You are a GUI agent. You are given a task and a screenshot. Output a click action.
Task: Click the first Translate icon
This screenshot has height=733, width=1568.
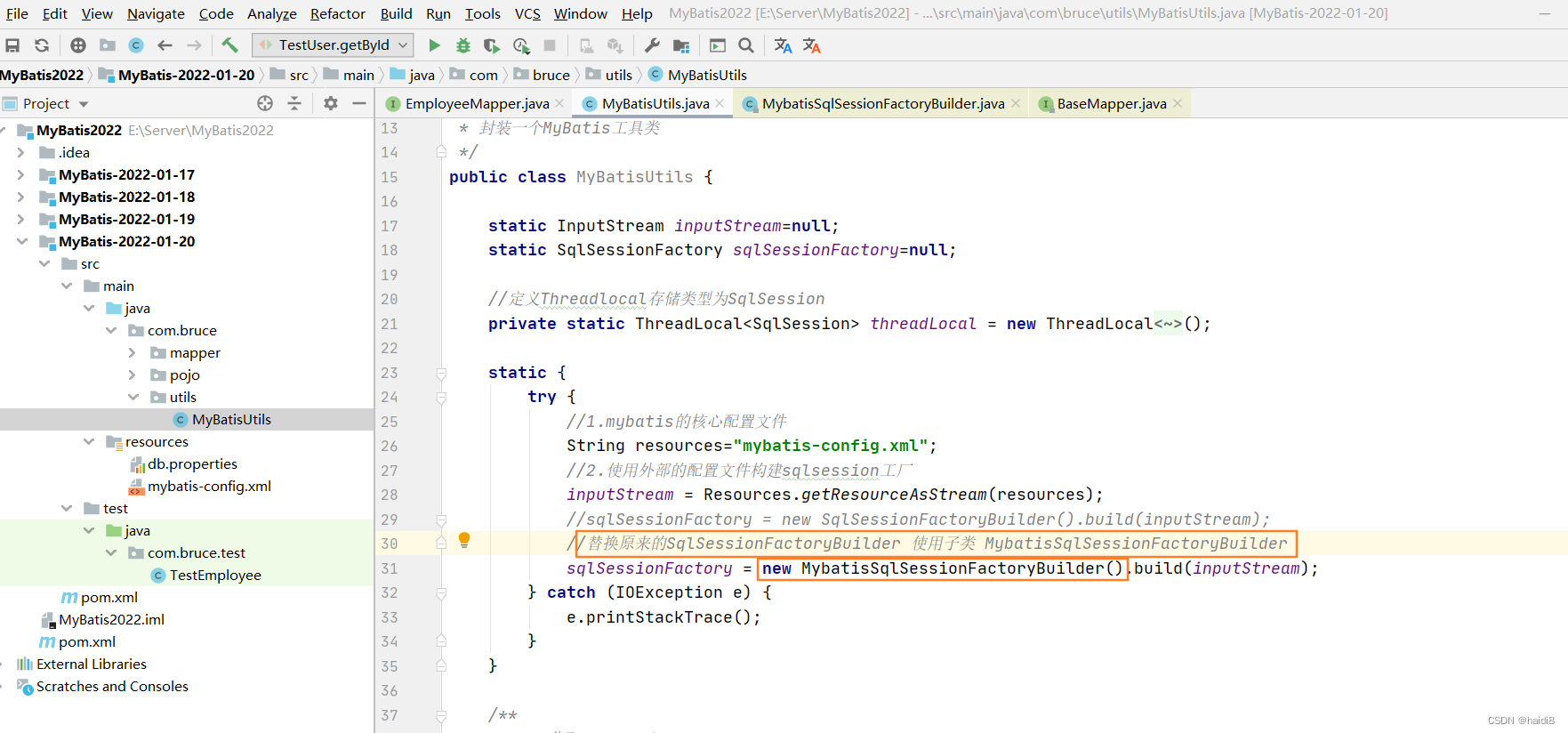pyautogui.click(x=783, y=45)
